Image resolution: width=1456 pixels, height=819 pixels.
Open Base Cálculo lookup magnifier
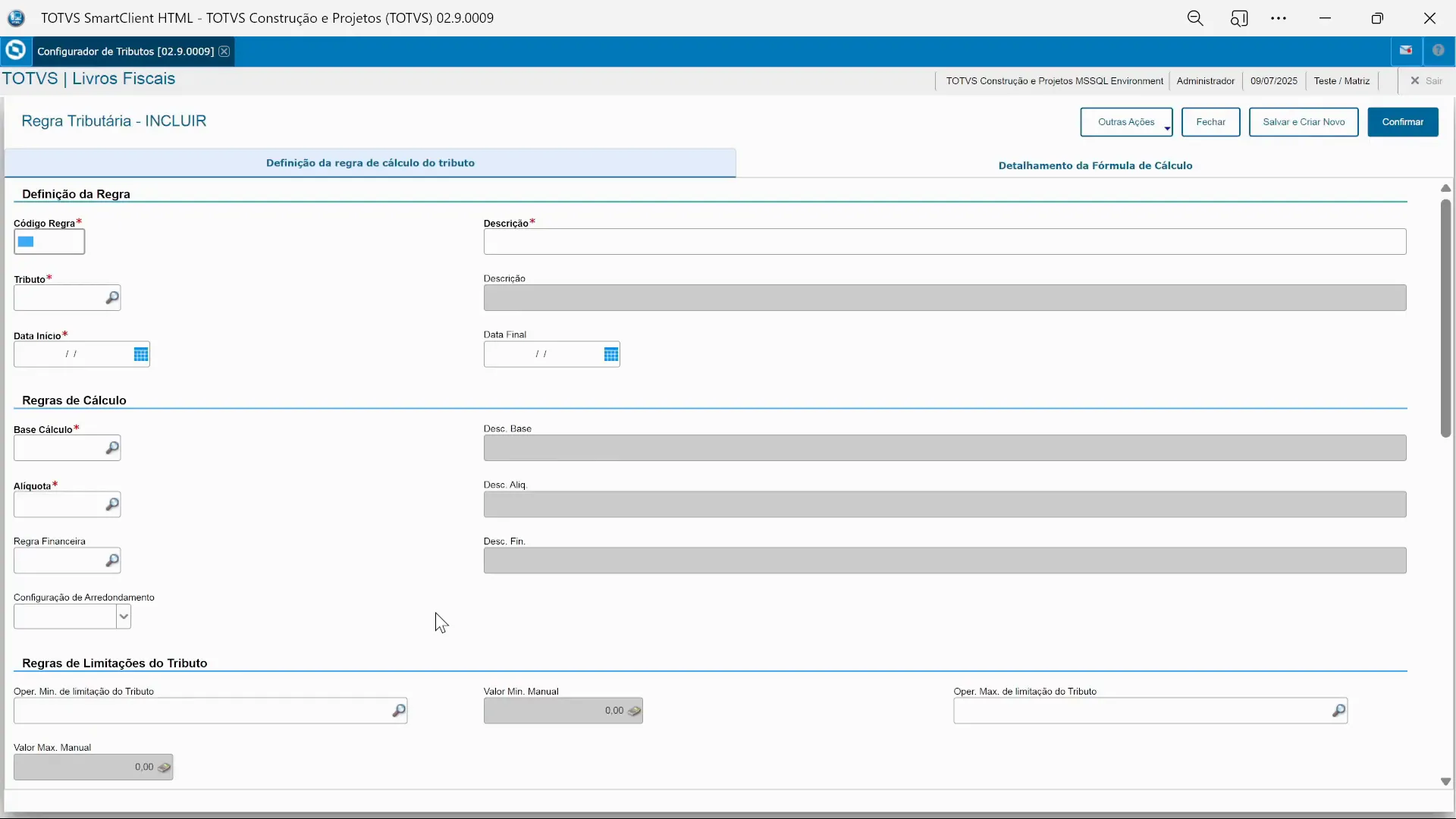coord(112,448)
